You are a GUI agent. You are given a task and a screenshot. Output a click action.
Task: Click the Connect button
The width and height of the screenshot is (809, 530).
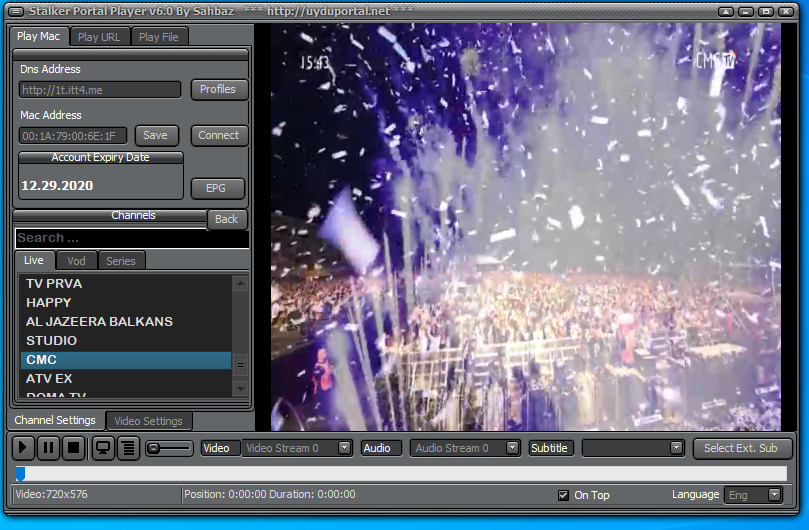click(x=219, y=135)
